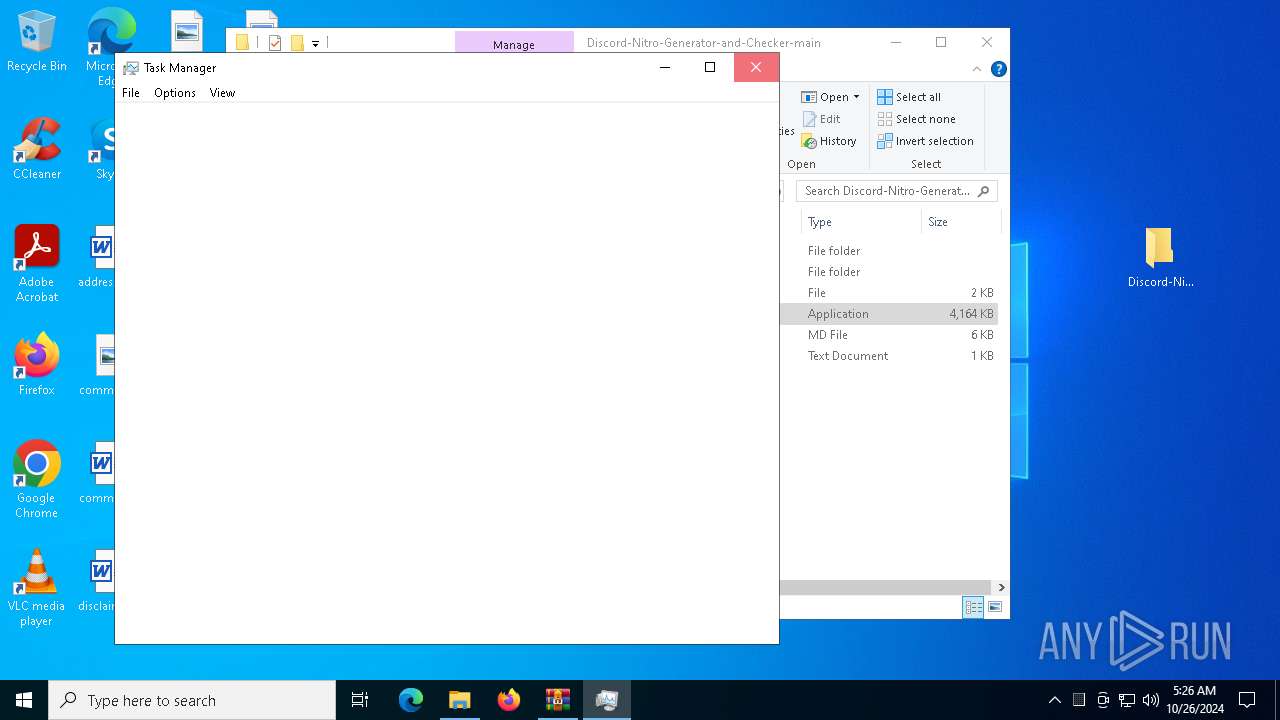The image size is (1280, 720).
Task: Sort files by the Size column header
Action: [x=960, y=222]
